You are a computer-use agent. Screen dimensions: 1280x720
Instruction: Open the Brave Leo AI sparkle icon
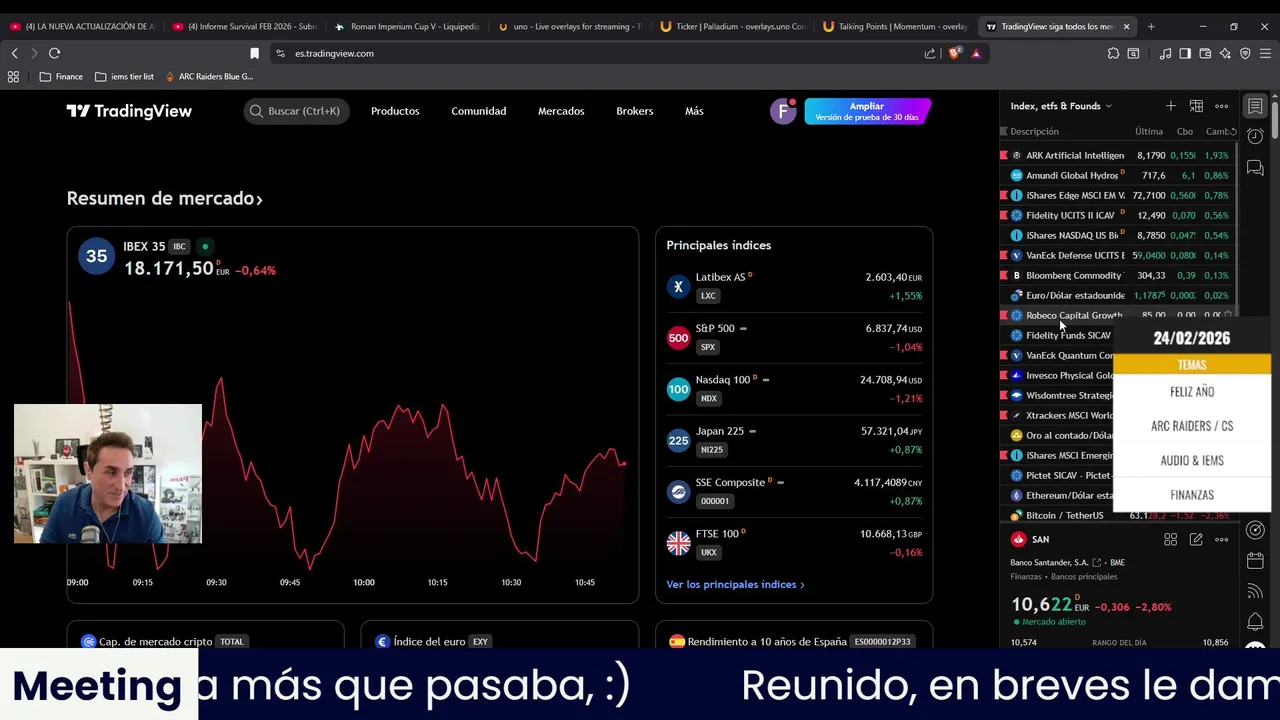point(1225,53)
